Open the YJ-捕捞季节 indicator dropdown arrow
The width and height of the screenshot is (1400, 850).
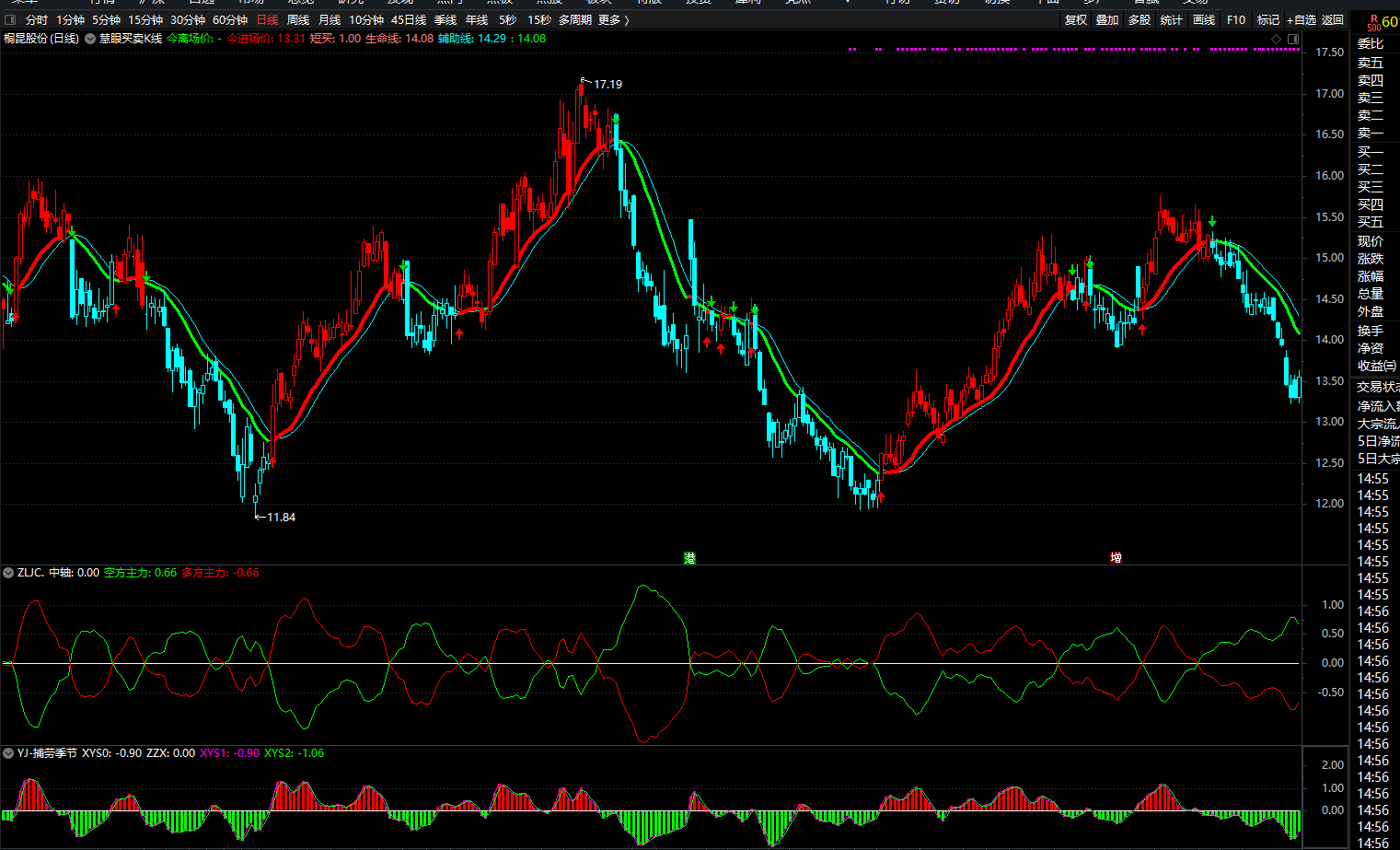tap(8, 753)
